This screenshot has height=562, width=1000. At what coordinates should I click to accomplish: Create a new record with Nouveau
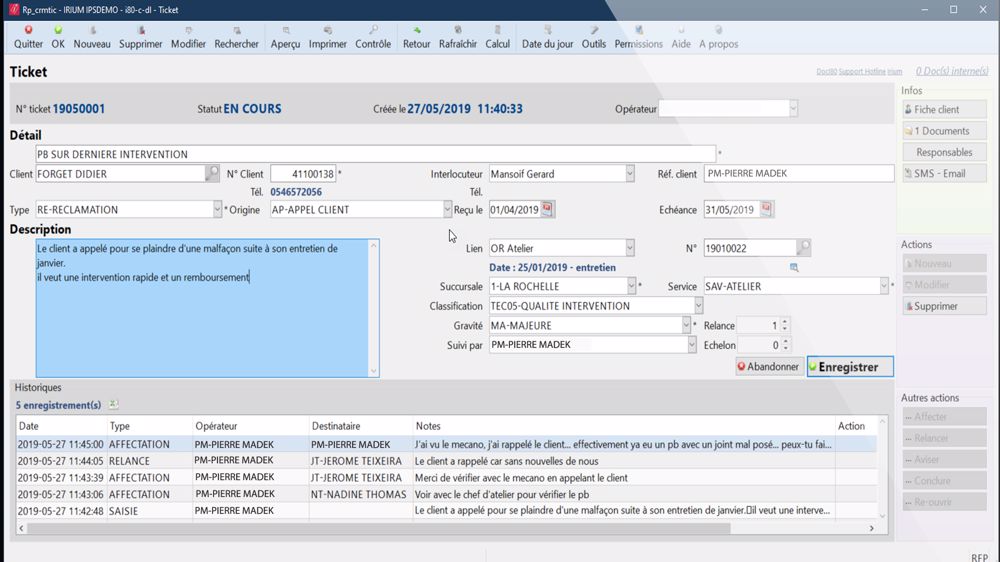[92, 38]
